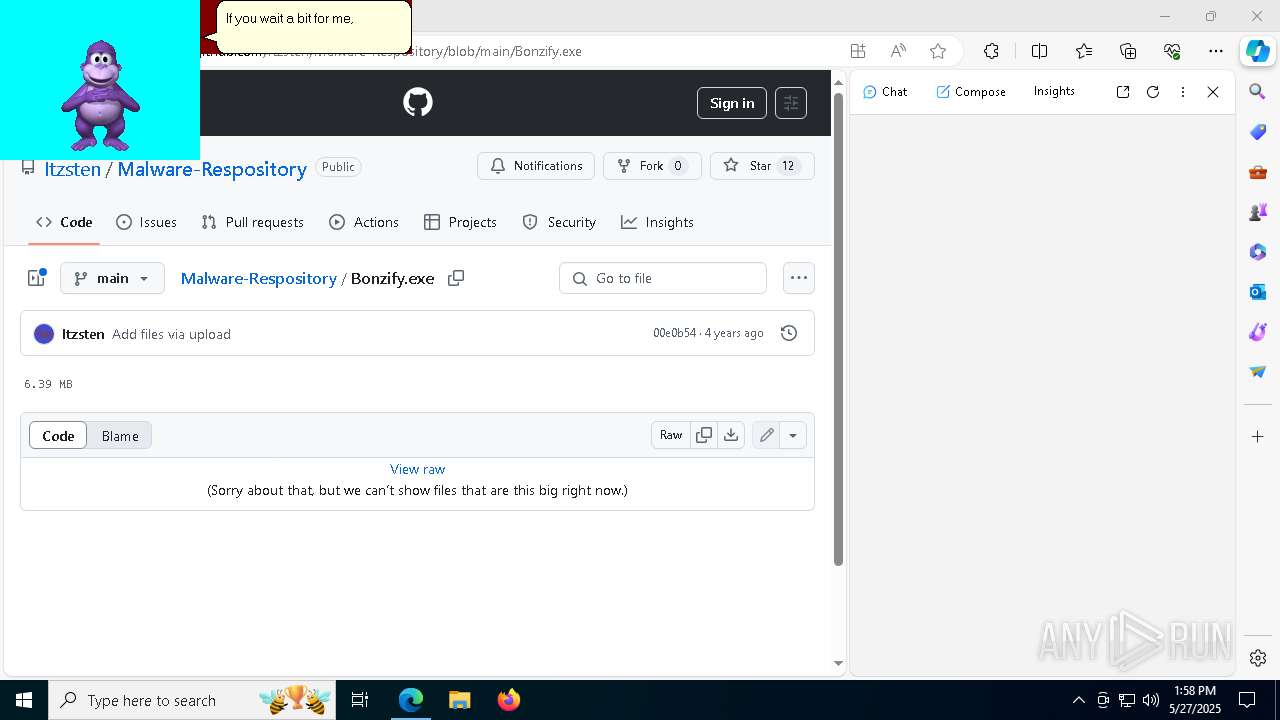
Task: Switch to the Chat tab in sidebar
Action: 885,91
